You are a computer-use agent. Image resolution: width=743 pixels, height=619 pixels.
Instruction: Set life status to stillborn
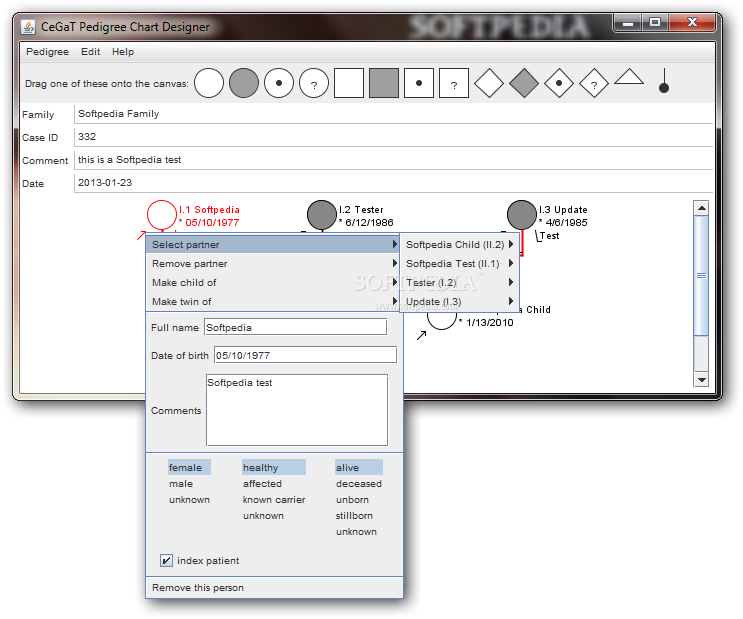(x=354, y=516)
